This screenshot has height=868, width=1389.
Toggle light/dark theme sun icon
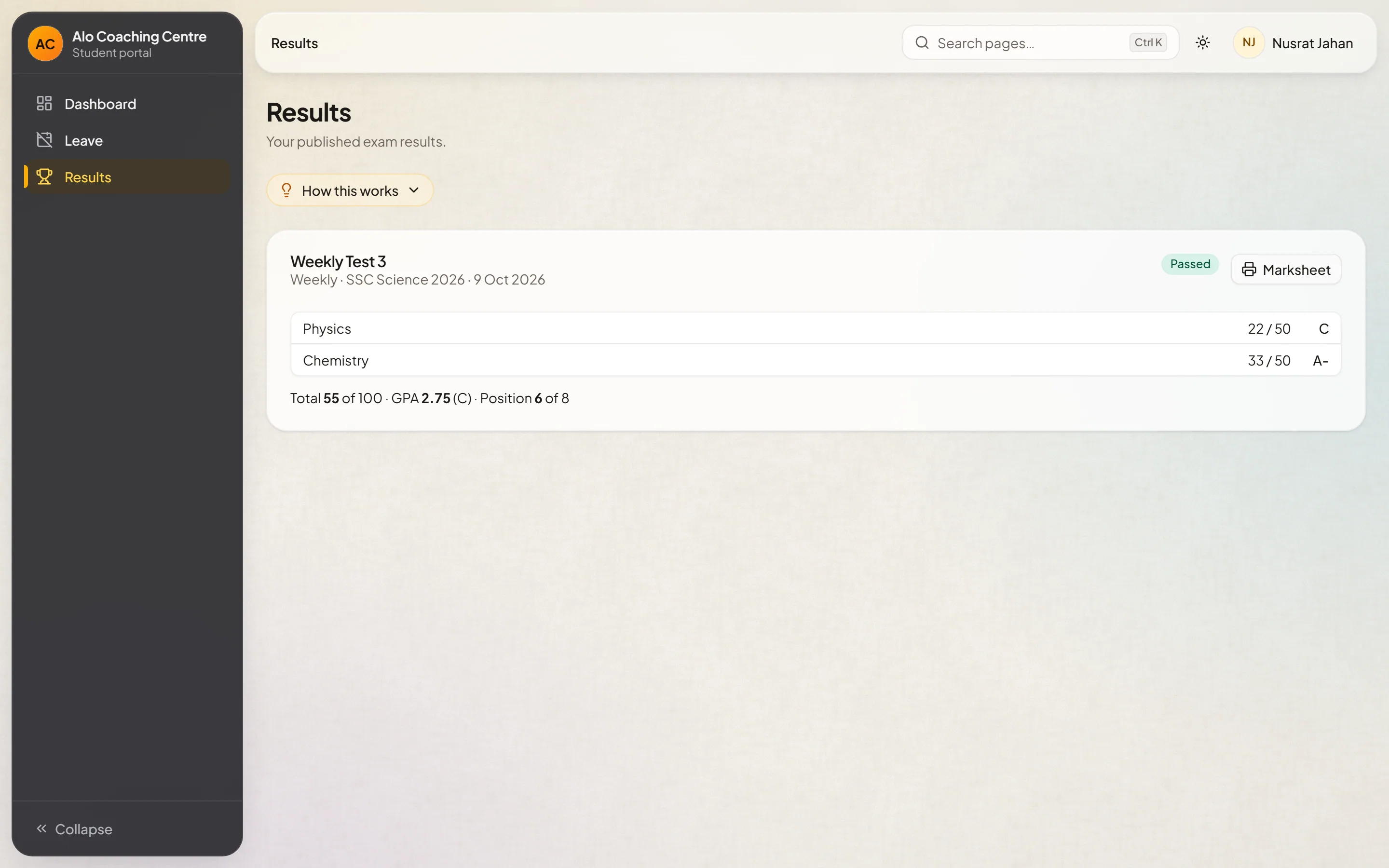(1202, 43)
